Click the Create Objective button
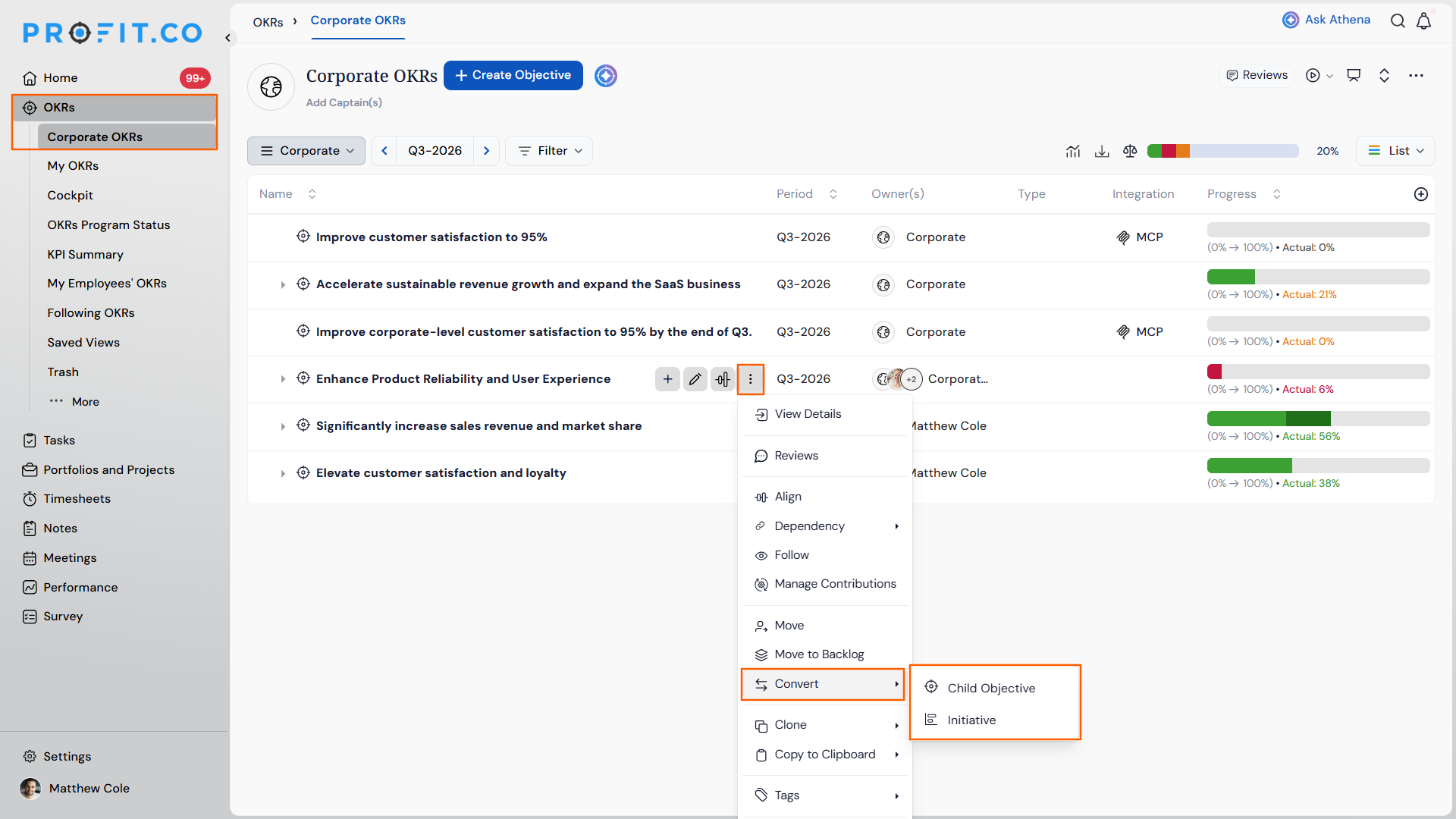Screen dimensions: 1456x819 (x=513, y=75)
